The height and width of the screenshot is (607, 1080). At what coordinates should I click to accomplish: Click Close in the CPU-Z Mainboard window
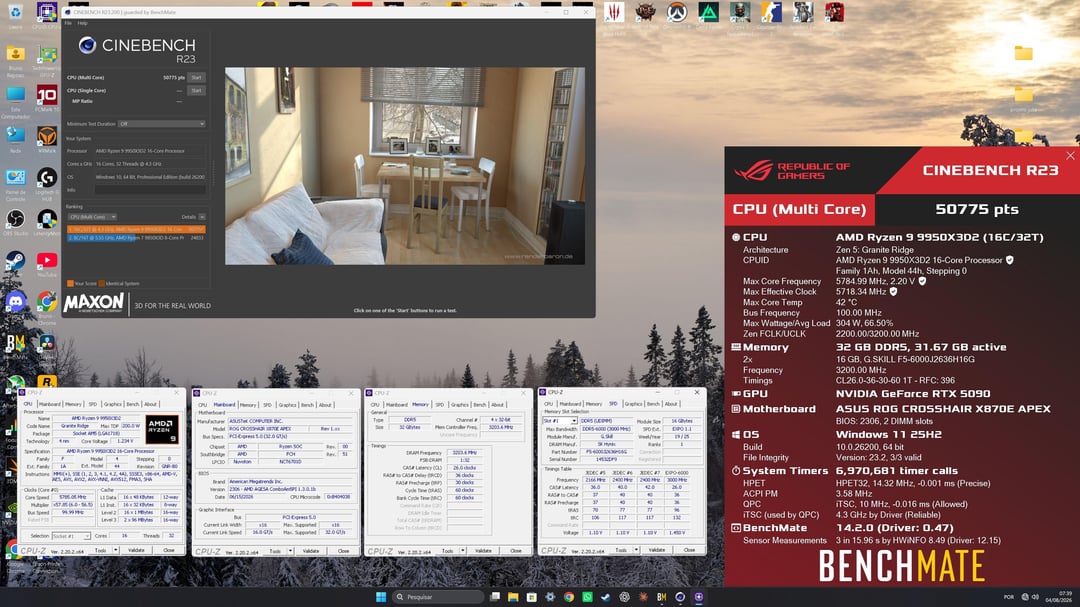tap(343, 551)
